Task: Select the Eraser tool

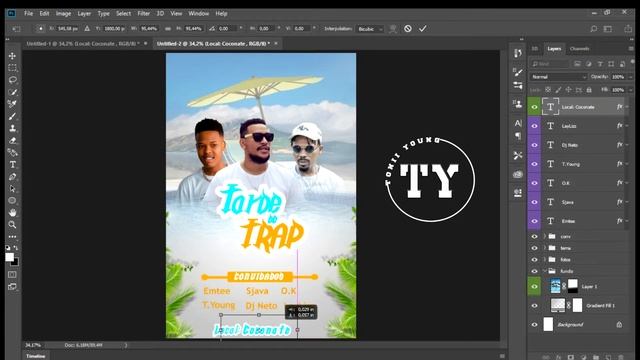Action: (x=13, y=140)
